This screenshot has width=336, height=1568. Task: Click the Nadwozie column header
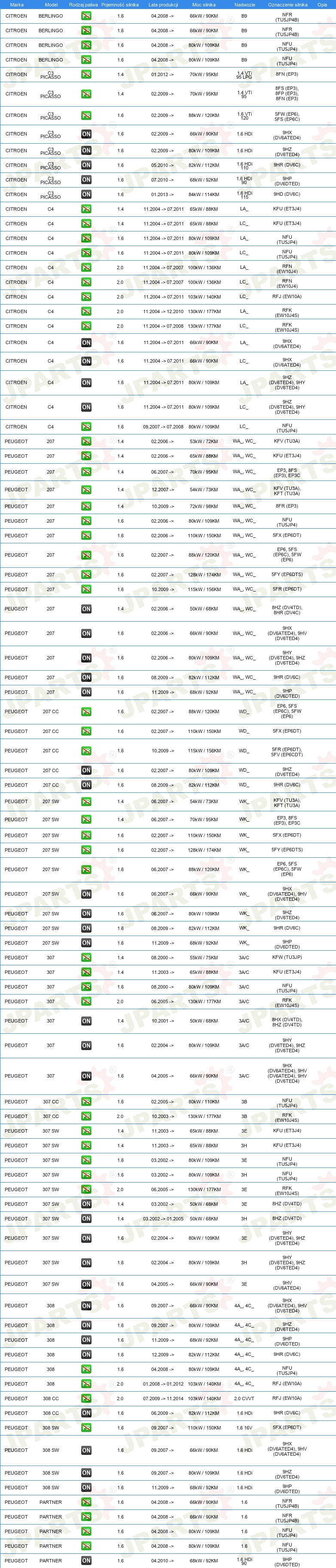[x=245, y=4]
